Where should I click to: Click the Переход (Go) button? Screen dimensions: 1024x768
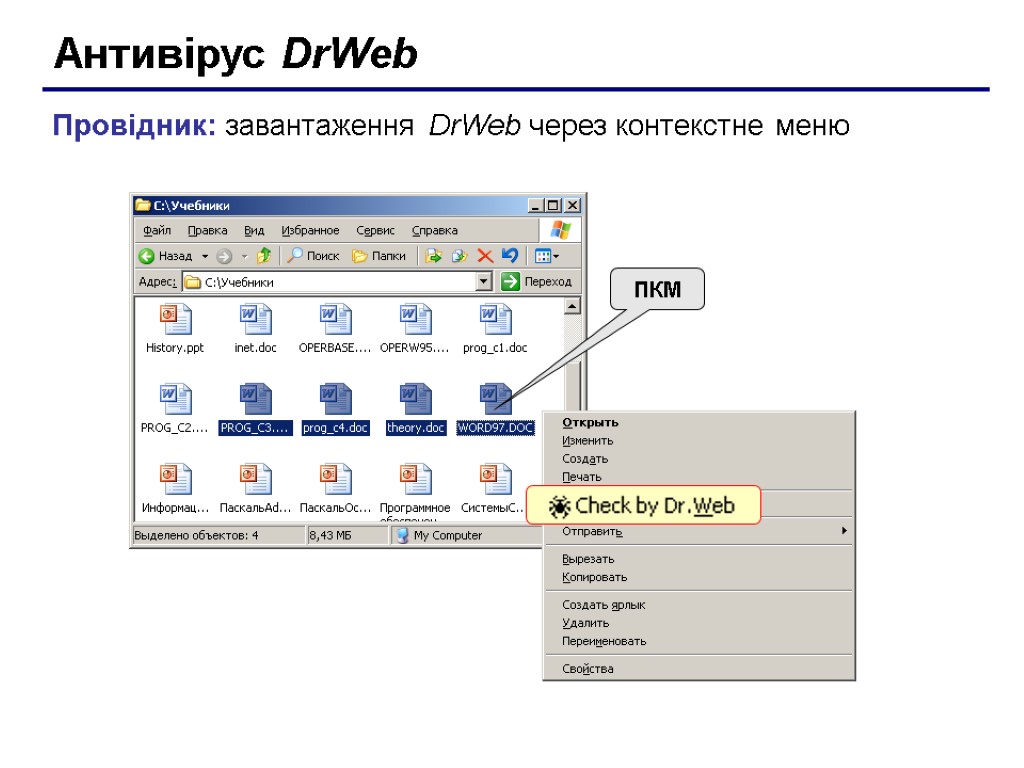tap(536, 281)
